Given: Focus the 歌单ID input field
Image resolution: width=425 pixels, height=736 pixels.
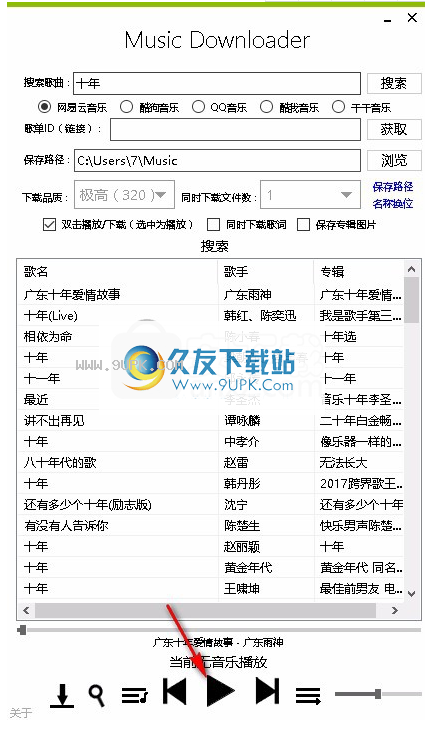Looking at the screenshot, I should point(235,129).
